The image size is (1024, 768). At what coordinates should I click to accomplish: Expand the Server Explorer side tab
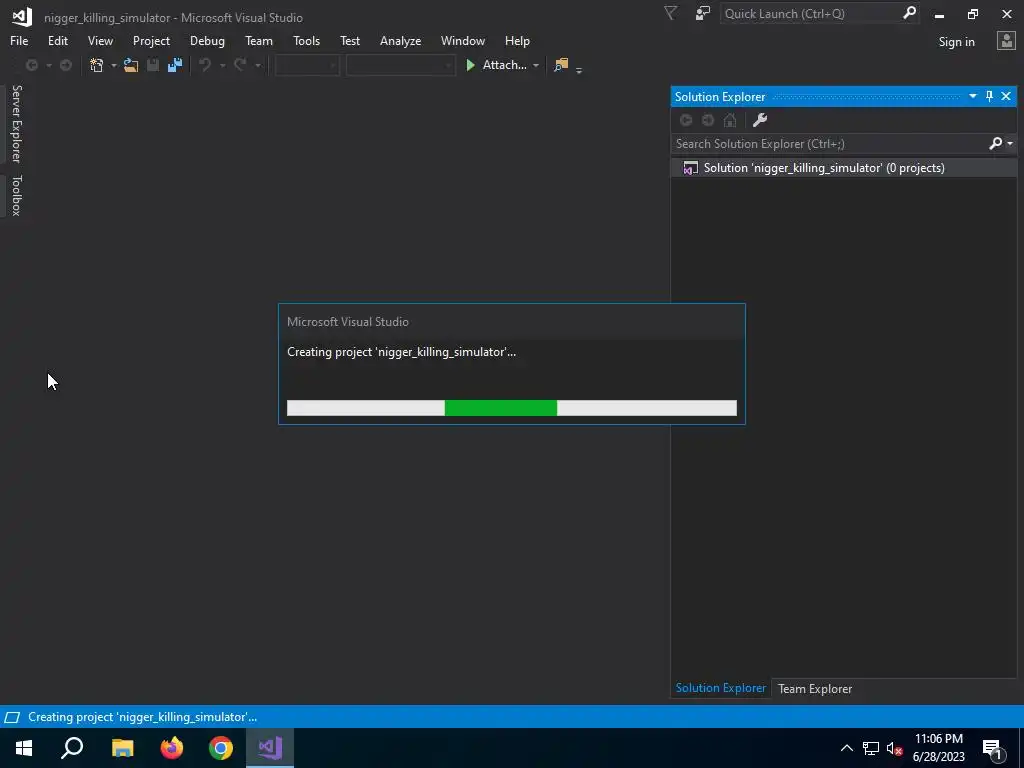tap(16, 123)
